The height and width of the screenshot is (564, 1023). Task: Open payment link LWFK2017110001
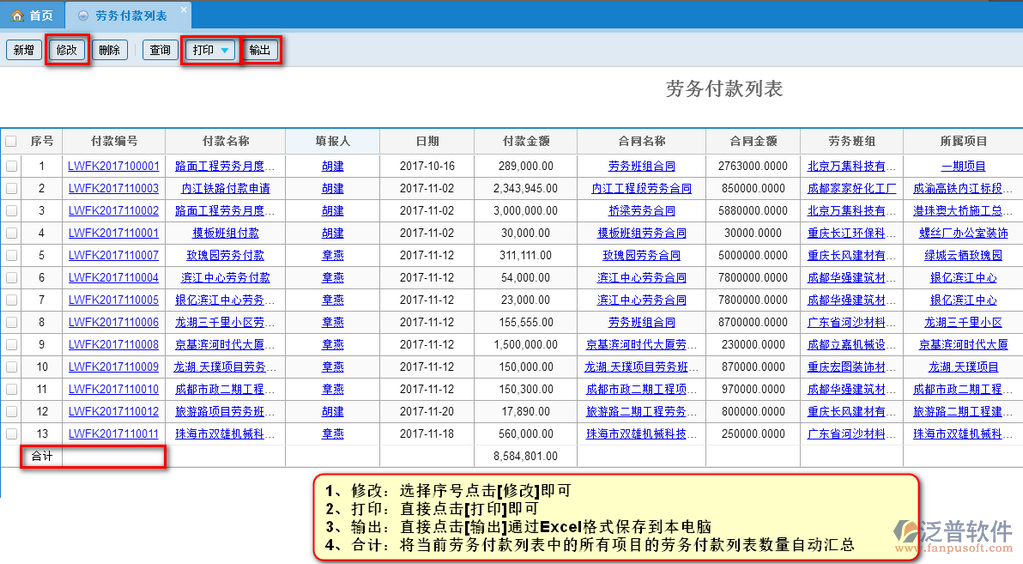point(113,166)
